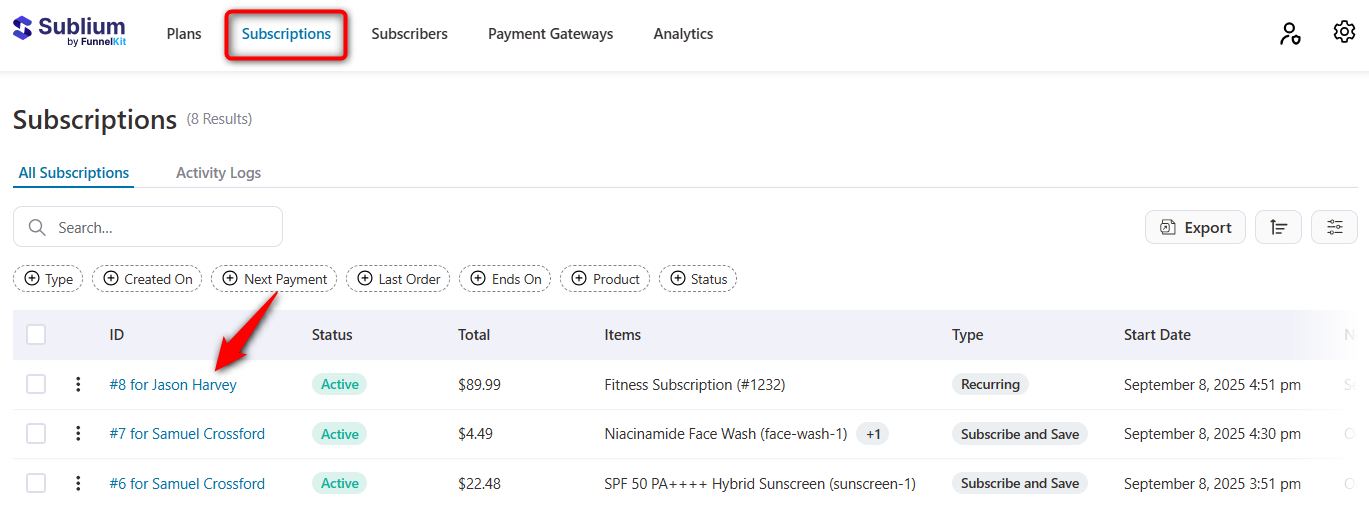Click the sort order icon button

(x=1278, y=227)
